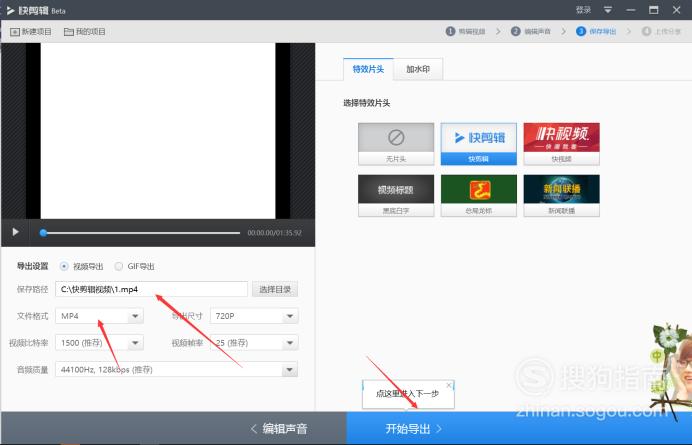Viewport: 692px width, 445px height.
Task: Select the 无片头 no intro thumbnail
Action: (396, 144)
